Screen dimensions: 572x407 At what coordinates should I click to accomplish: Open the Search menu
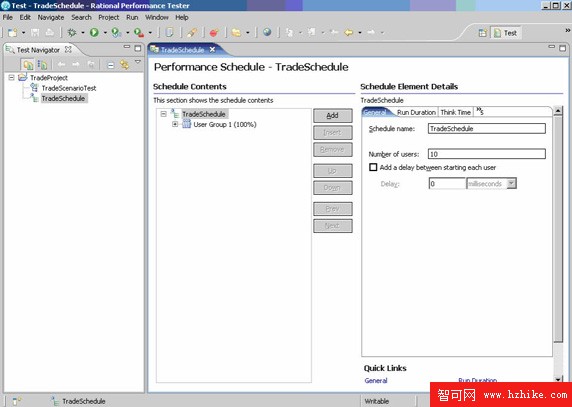point(81,18)
